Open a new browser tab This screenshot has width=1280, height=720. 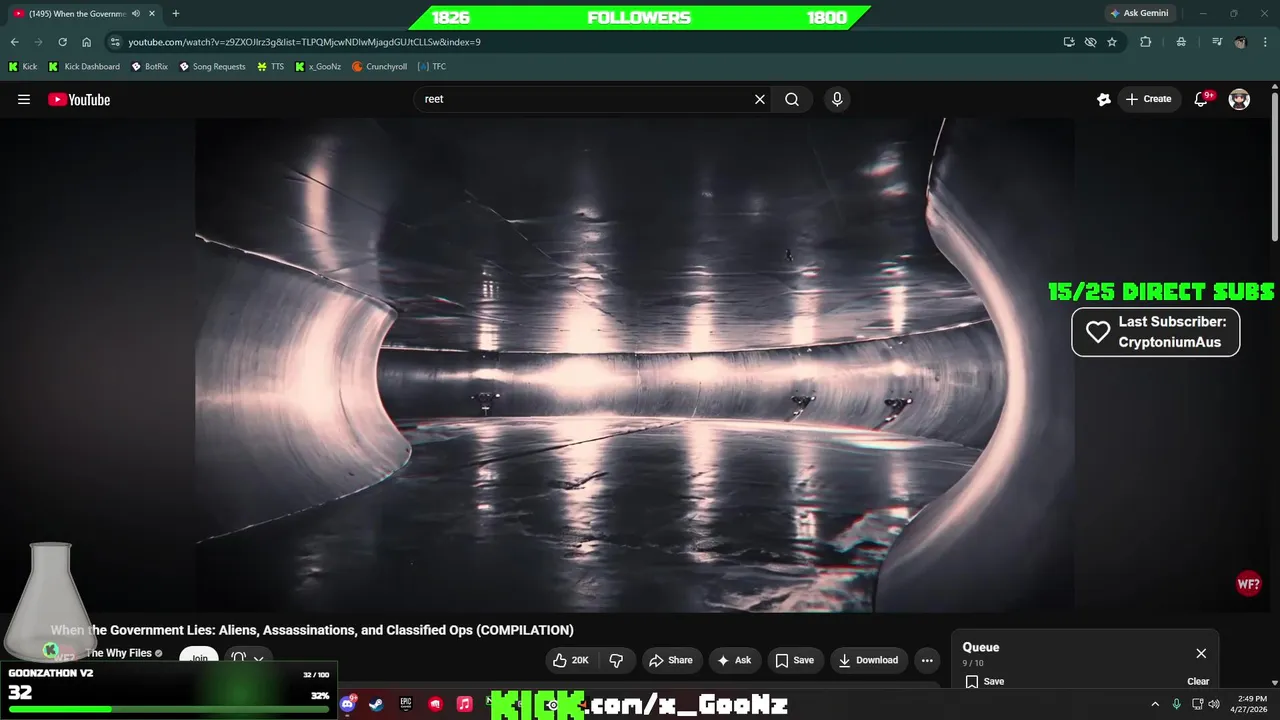[x=176, y=13]
